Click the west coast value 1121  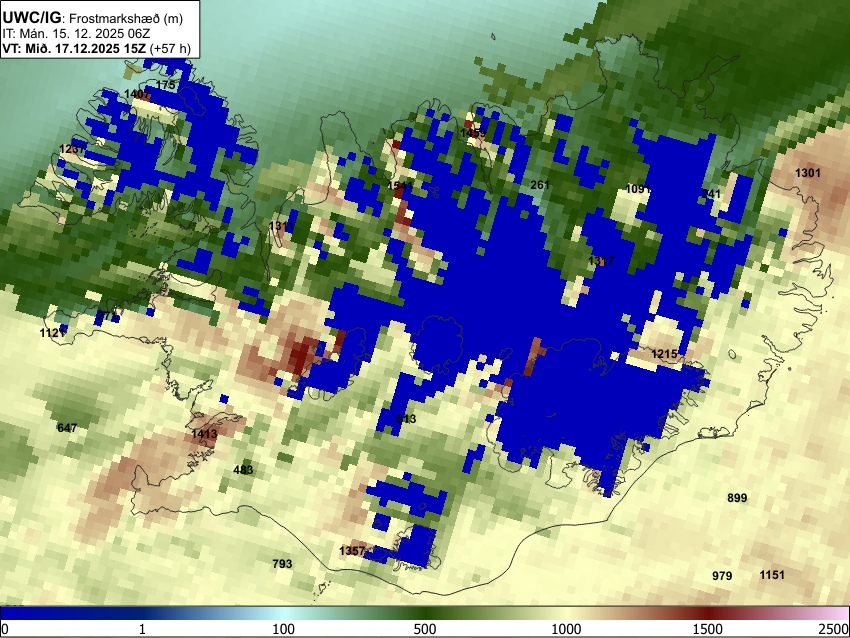click(x=53, y=333)
